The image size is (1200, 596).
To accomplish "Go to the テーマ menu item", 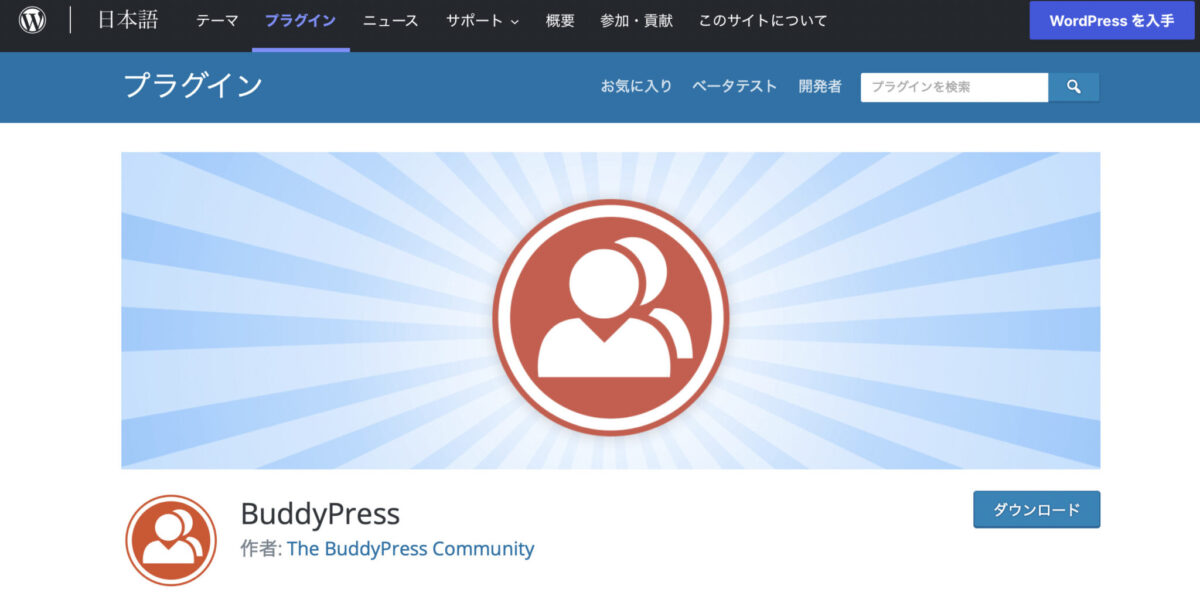I will point(217,21).
